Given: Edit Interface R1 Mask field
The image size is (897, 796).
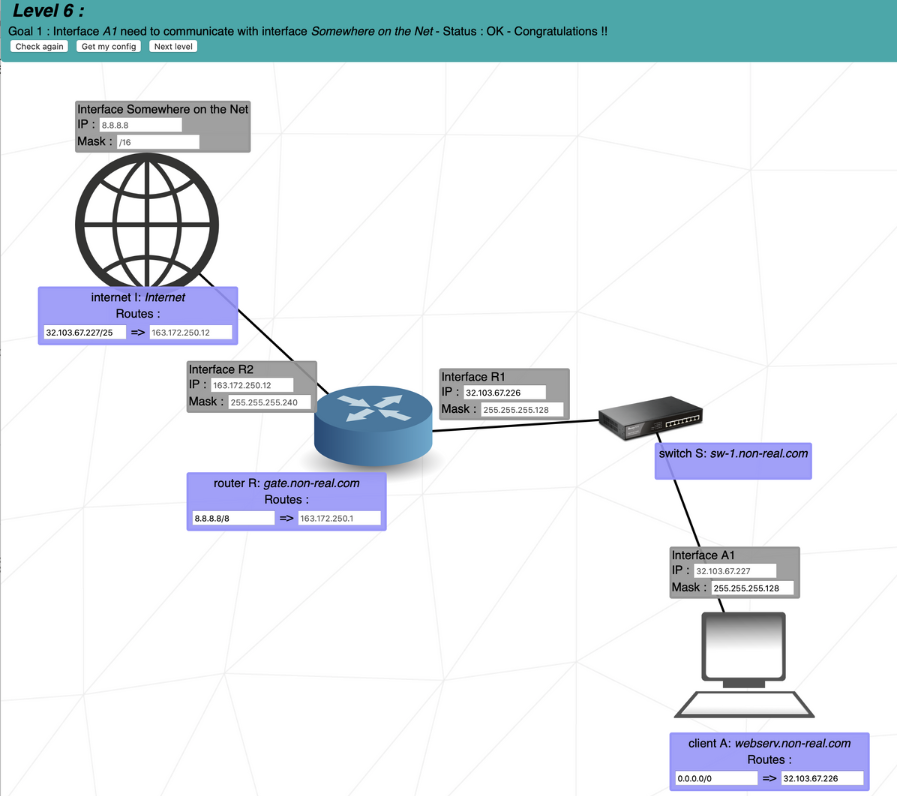Looking at the screenshot, I should pyautogui.click(x=522, y=410).
